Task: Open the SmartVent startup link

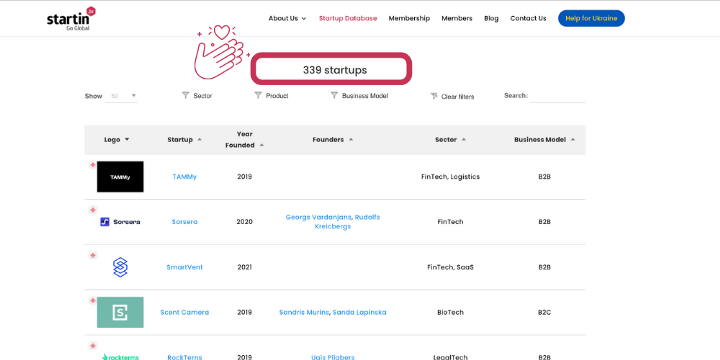Action: click(185, 267)
